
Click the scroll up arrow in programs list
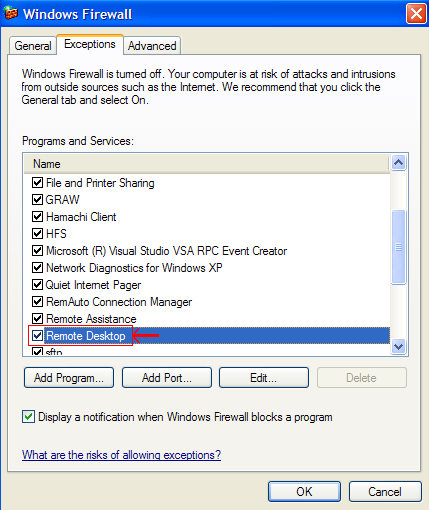click(398, 163)
